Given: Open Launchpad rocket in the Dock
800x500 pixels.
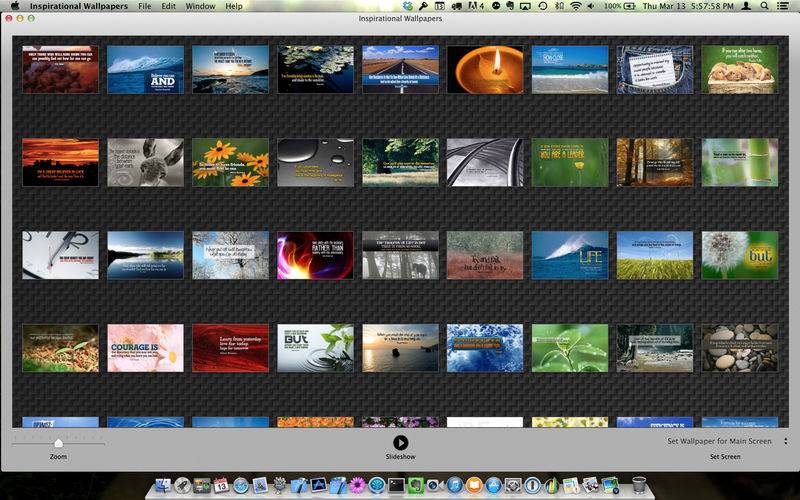Looking at the screenshot, I should (182, 485).
